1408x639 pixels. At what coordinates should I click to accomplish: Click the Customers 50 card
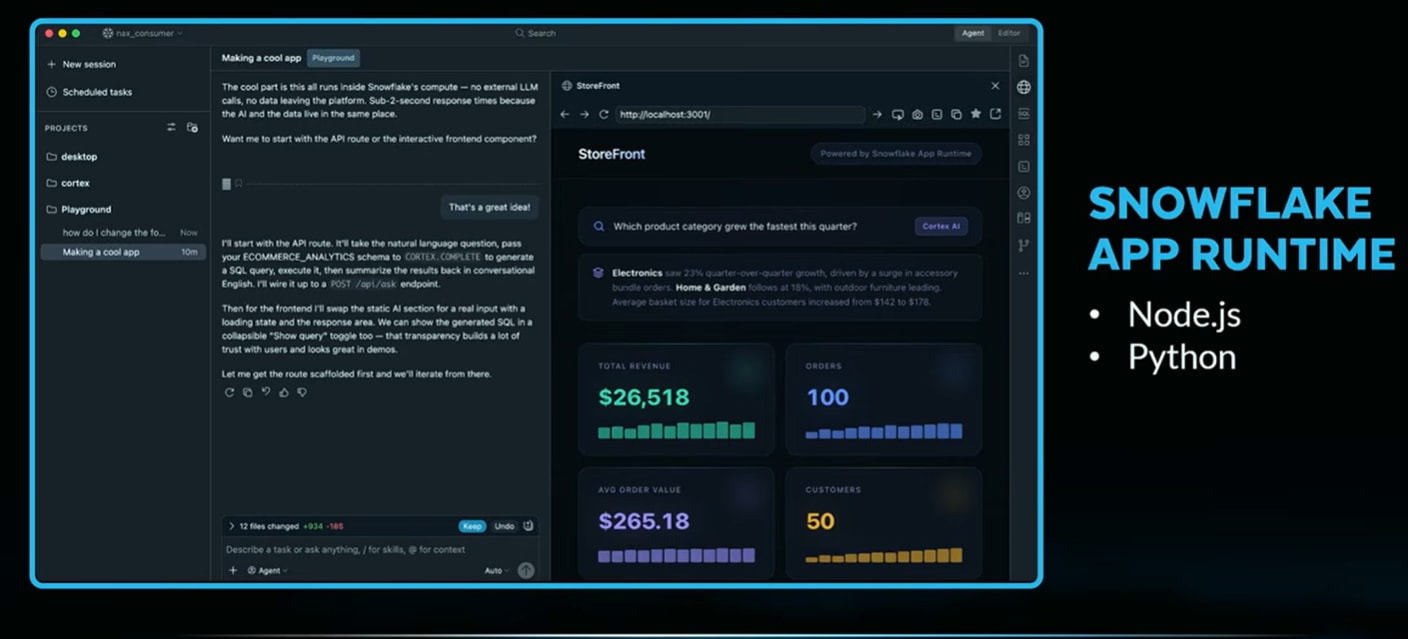(x=884, y=522)
